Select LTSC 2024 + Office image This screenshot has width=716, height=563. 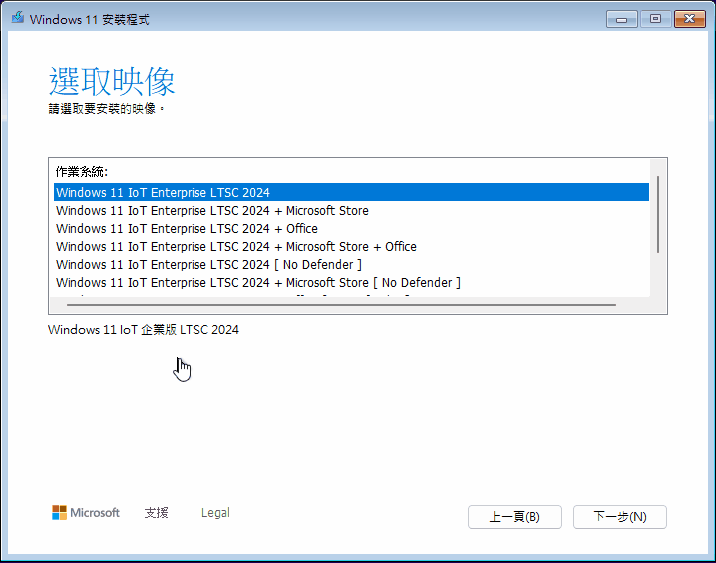point(351,228)
